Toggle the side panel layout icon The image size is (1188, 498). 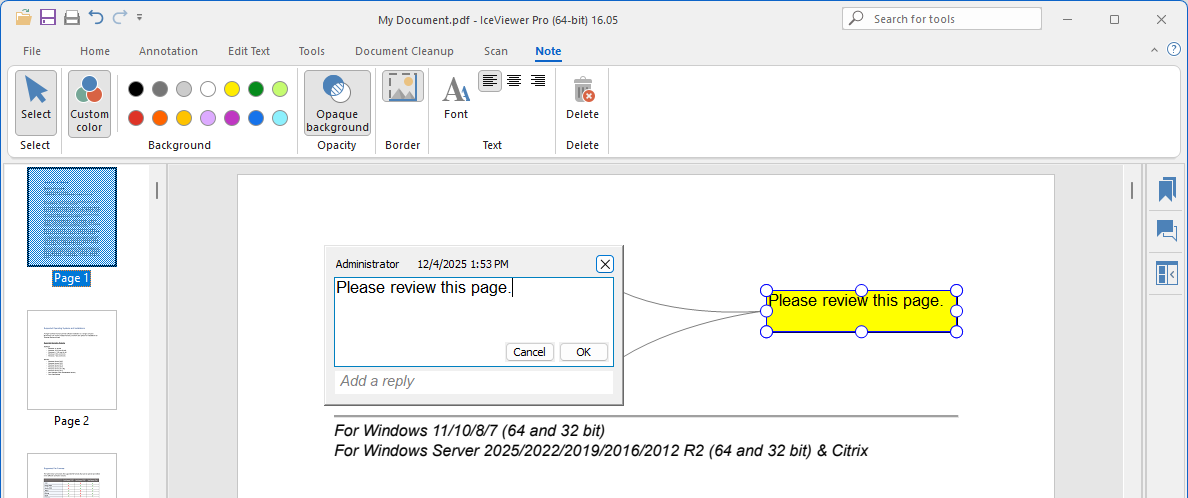(x=1167, y=273)
